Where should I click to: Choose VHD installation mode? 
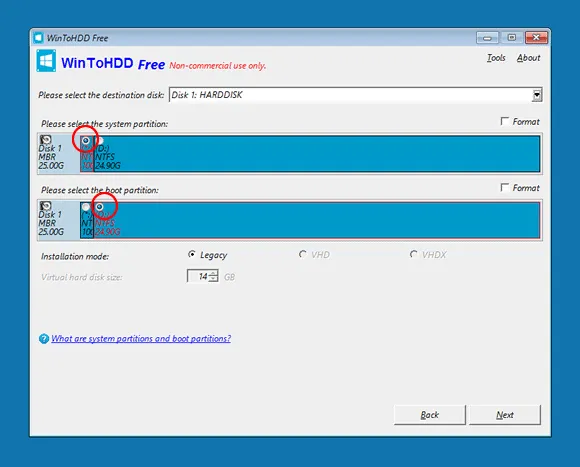303,254
